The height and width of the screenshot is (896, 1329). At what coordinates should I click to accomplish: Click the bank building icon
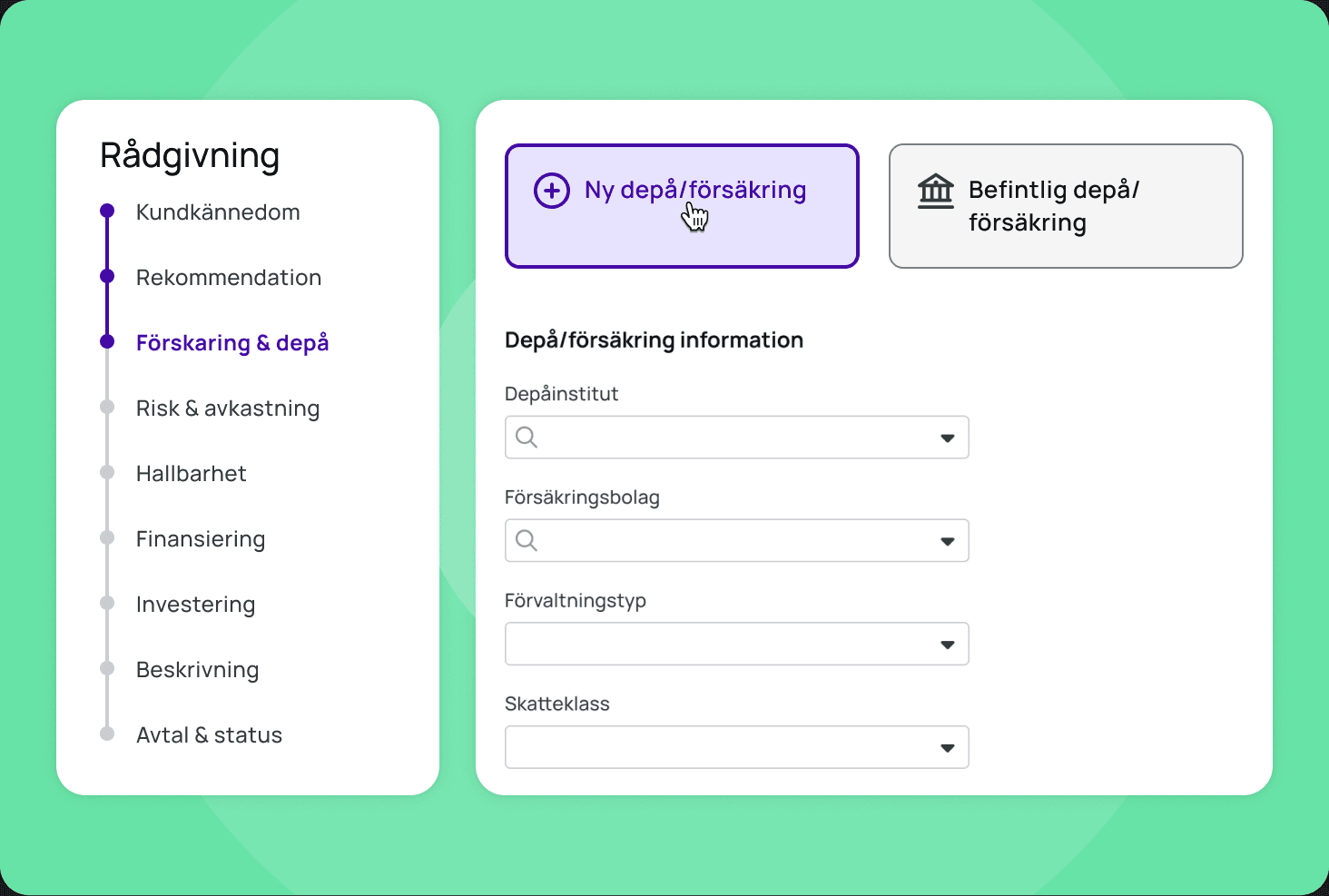(936, 191)
